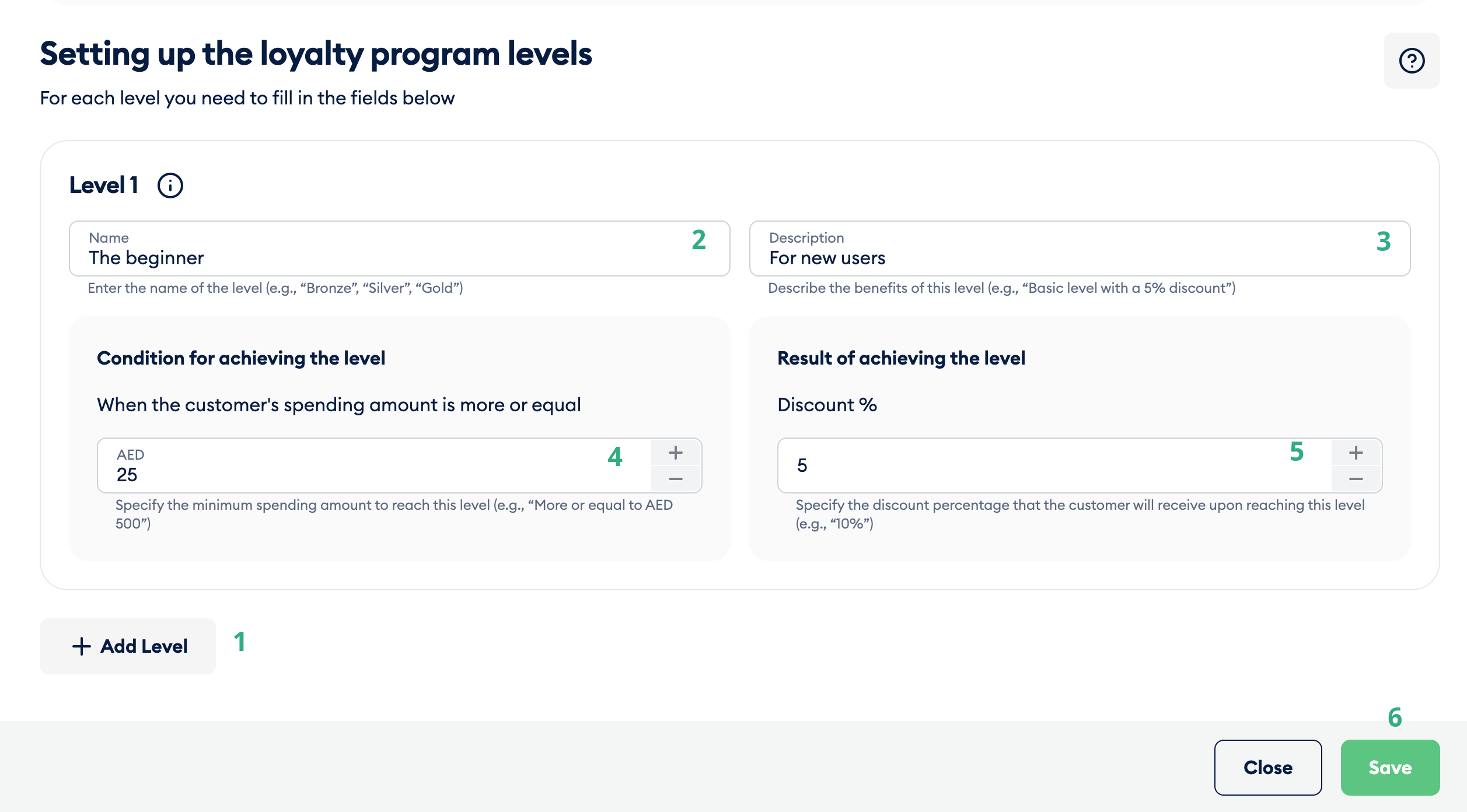Focus the Description field with For new users
Image resolution: width=1467 pixels, height=812 pixels.
point(1080,249)
